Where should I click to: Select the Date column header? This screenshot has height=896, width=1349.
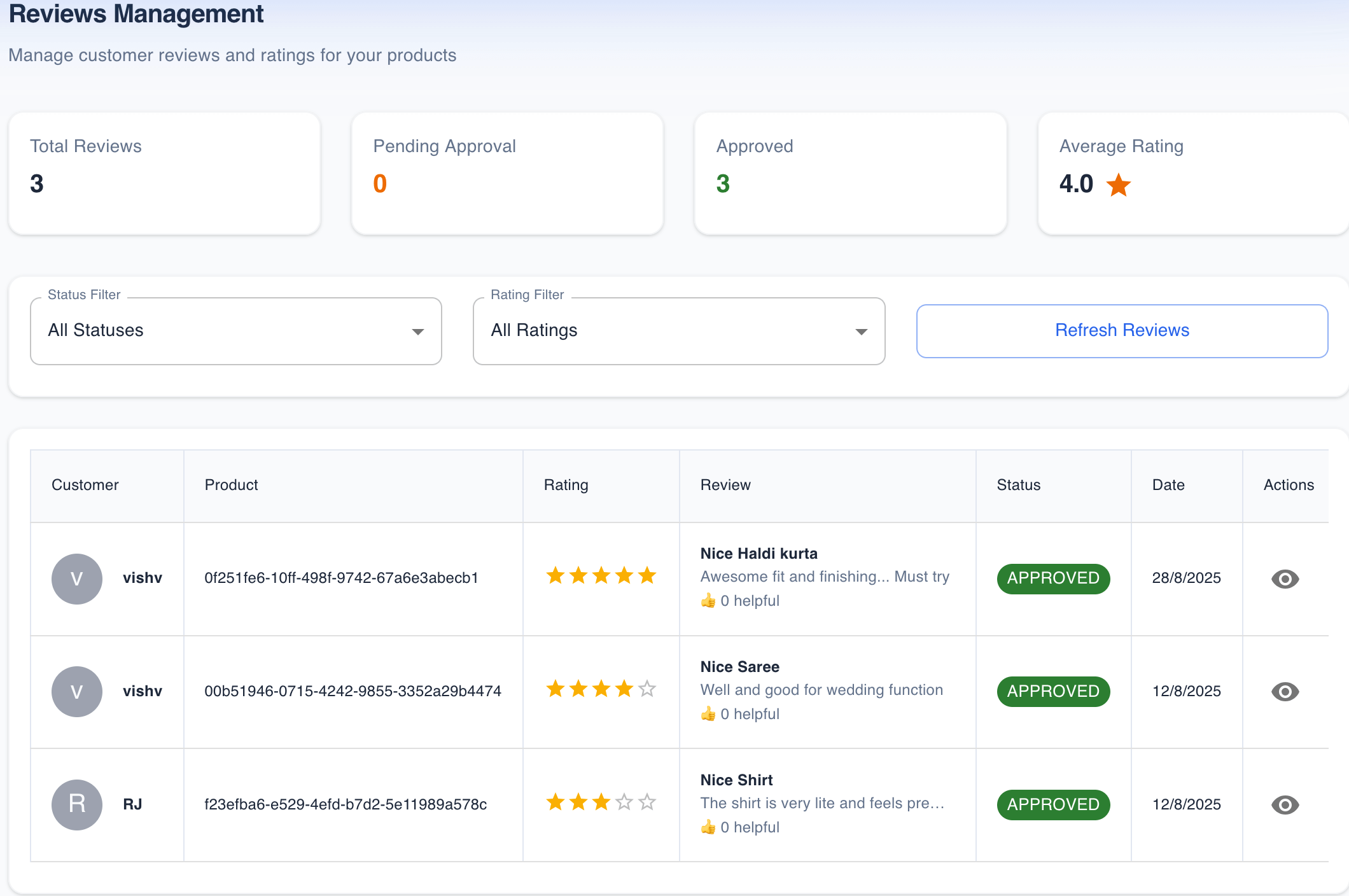click(1168, 485)
